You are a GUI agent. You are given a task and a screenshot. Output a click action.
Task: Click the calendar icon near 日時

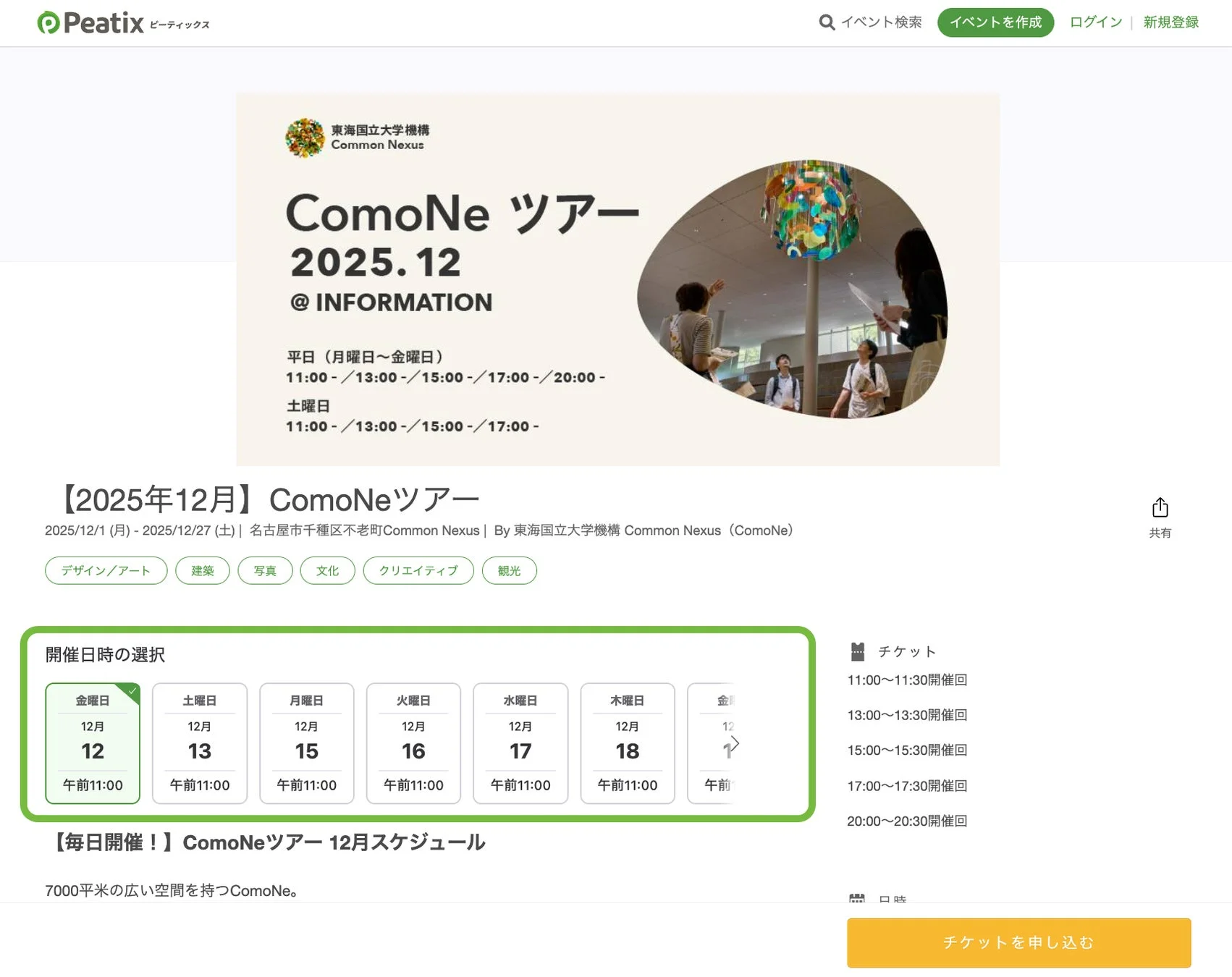[x=858, y=898]
